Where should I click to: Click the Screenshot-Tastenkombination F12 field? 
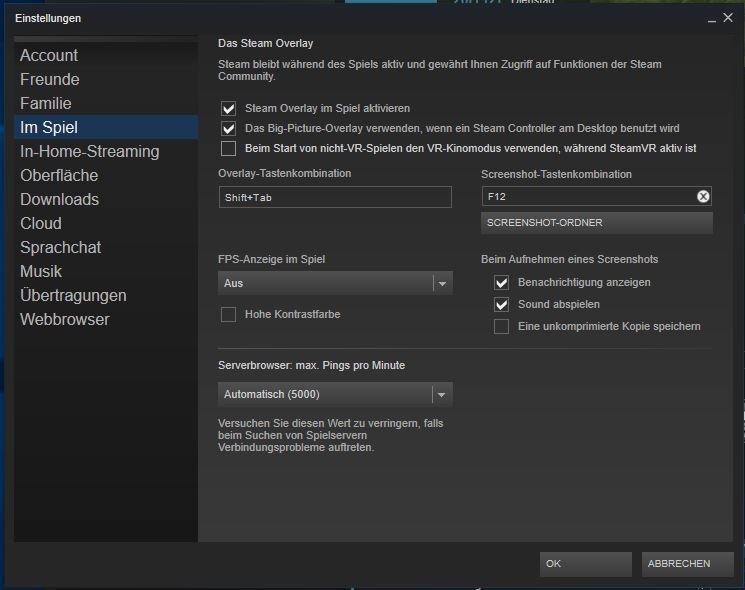pyautogui.click(x=597, y=196)
